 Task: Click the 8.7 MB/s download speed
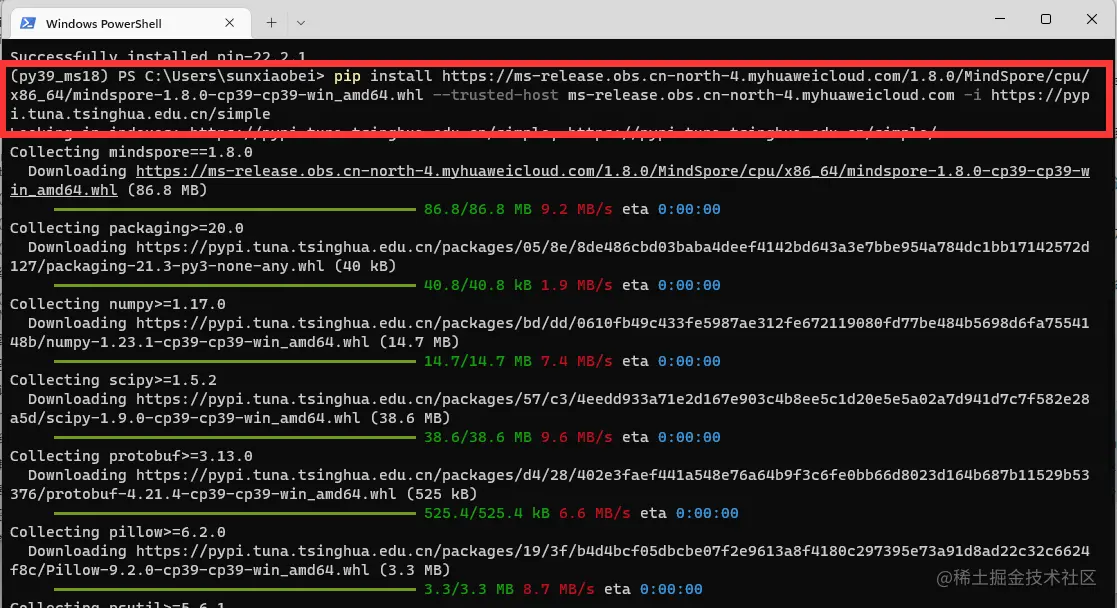coord(558,589)
